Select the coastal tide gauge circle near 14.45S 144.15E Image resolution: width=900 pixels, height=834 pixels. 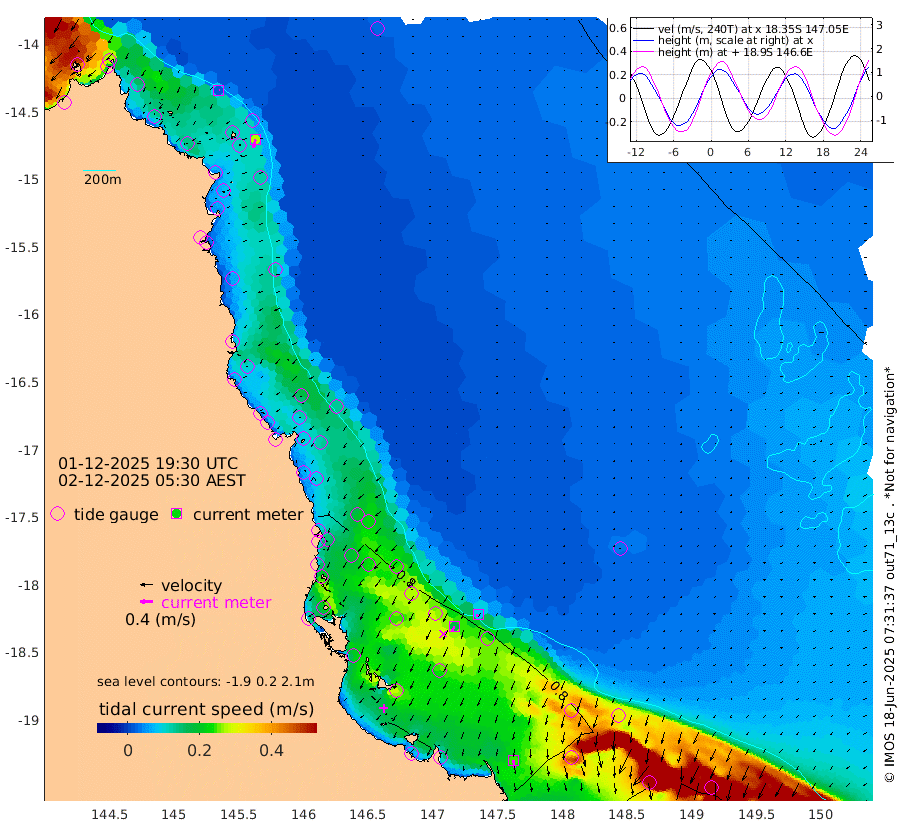pyautogui.click(x=65, y=103)
